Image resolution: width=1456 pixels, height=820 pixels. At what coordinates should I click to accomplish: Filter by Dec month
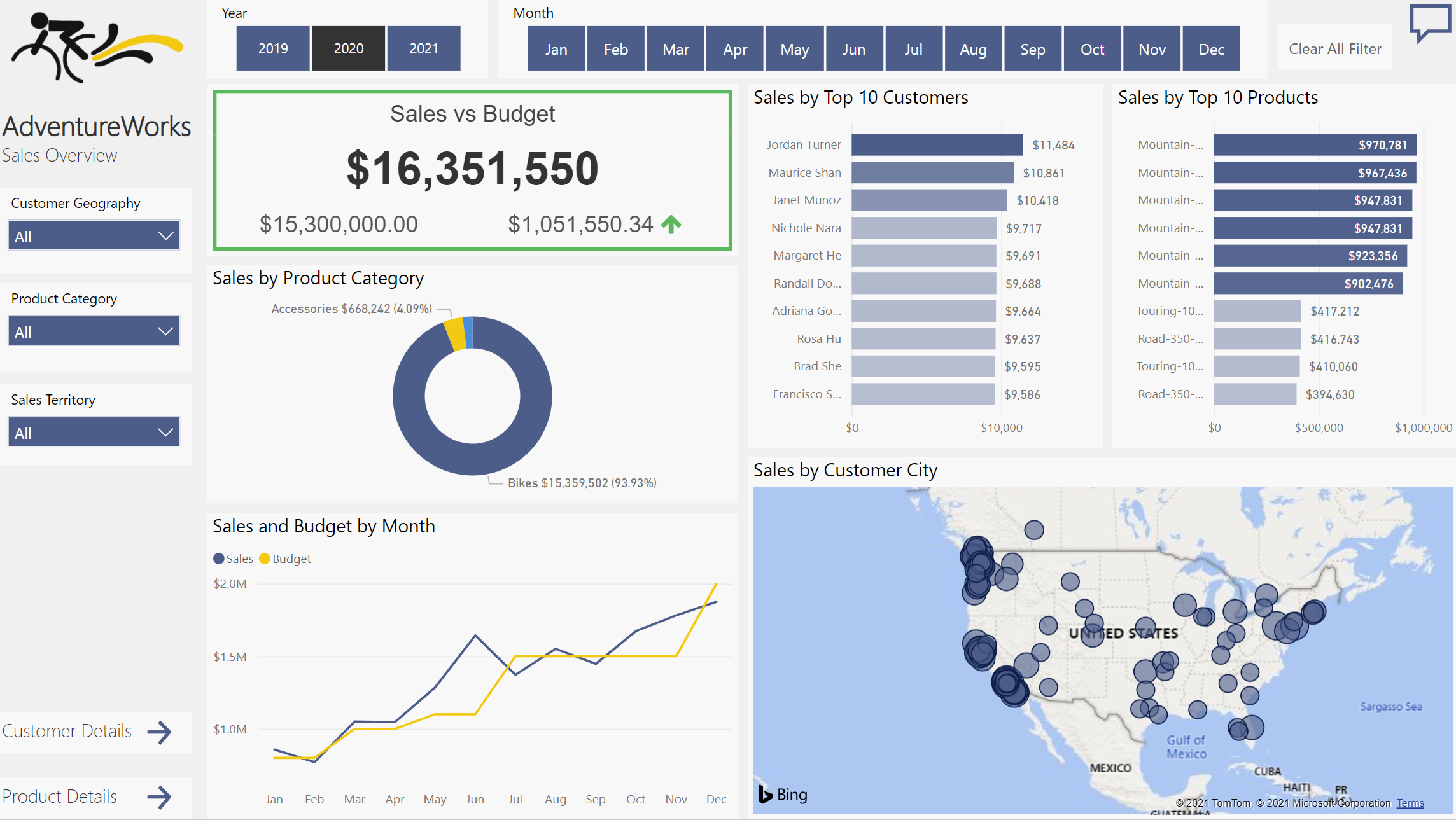coord(1212,49)
